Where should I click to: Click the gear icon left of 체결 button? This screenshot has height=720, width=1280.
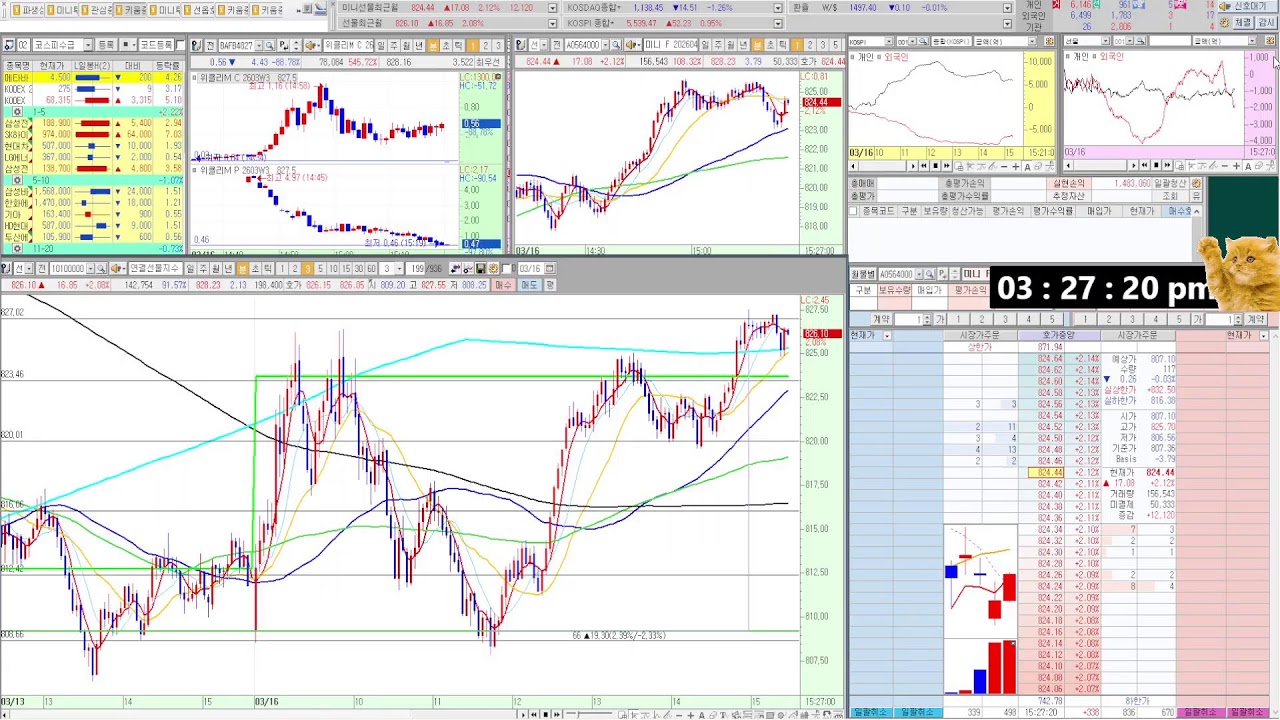(1222, 22)
